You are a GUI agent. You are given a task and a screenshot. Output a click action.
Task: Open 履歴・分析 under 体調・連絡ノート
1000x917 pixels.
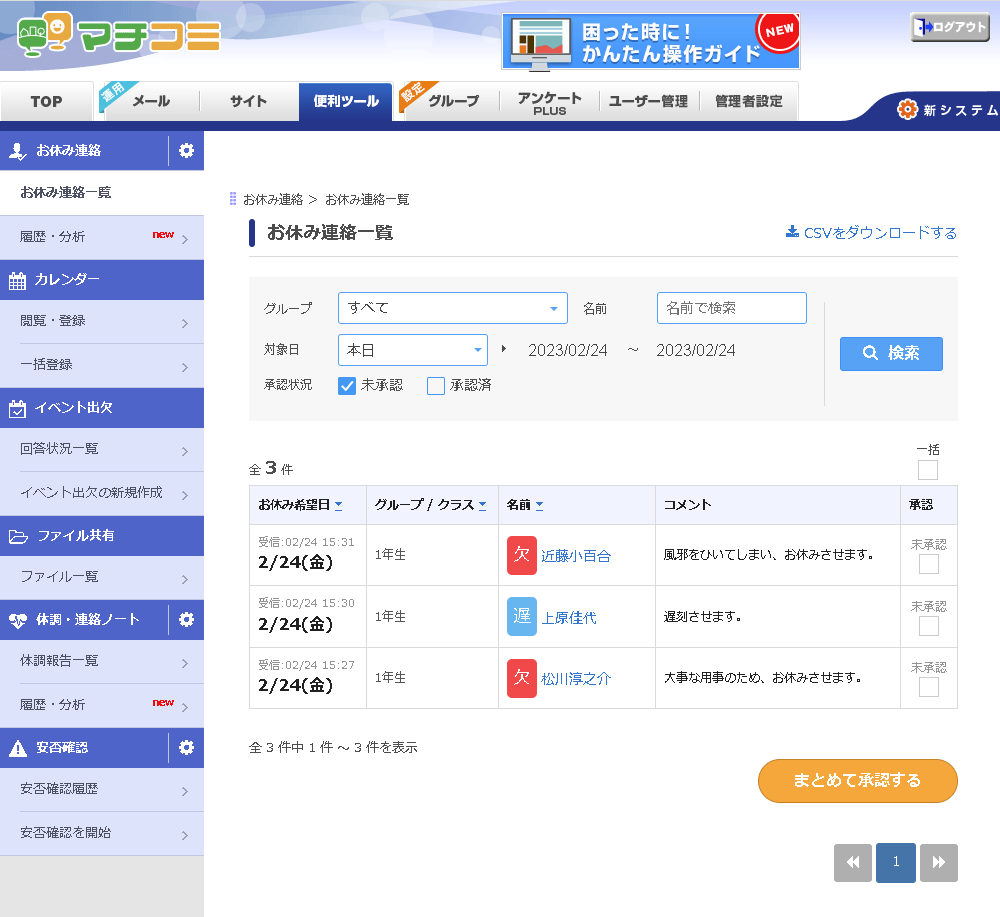(102, 705)
